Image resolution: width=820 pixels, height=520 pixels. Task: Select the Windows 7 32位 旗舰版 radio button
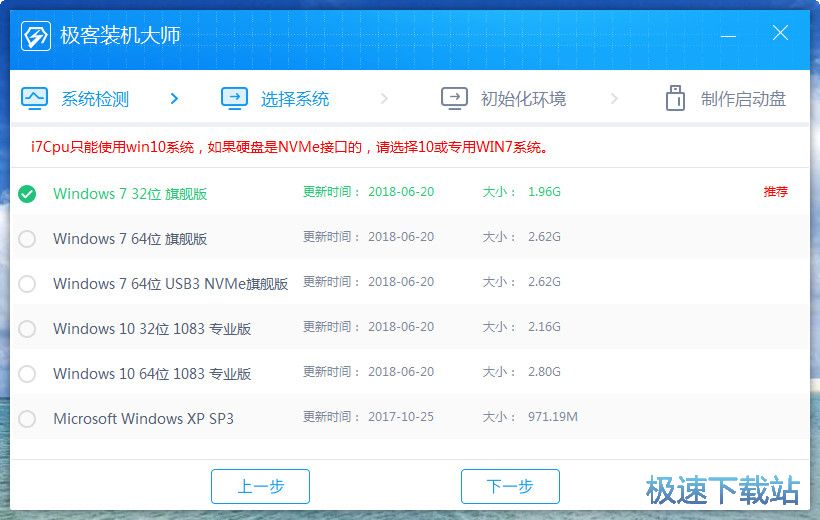click(27, 194)
